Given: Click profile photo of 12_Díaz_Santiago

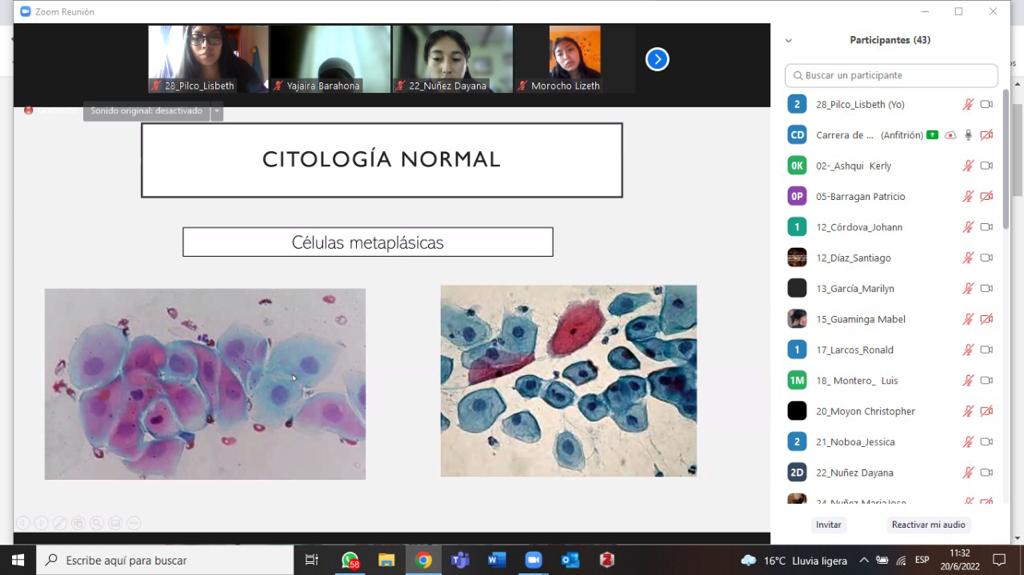Looking at the screenshot, I should tap(797, 257).
